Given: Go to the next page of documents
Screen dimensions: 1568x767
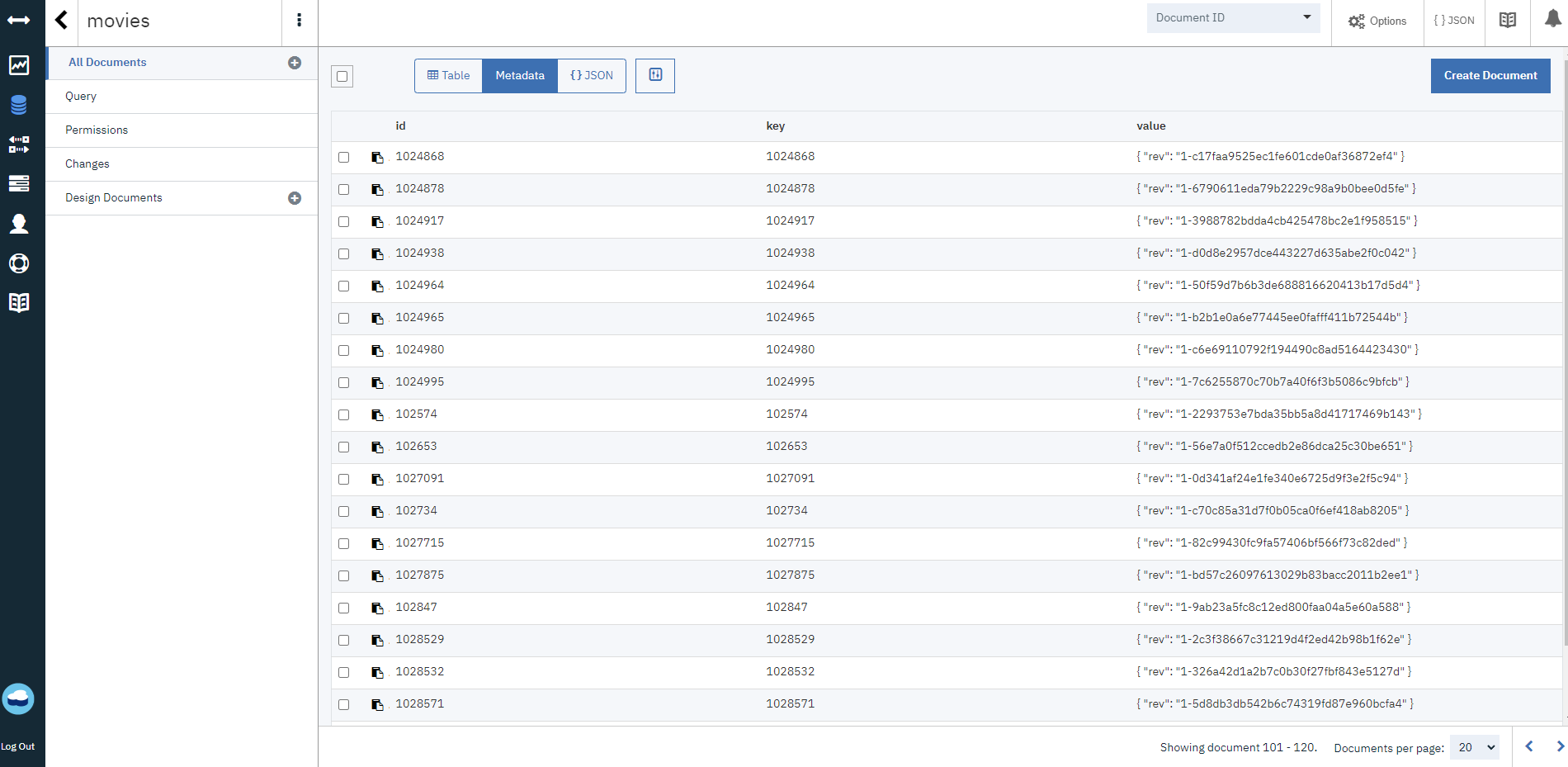Looking at the screenshot, I should (x=1558, y=747).
